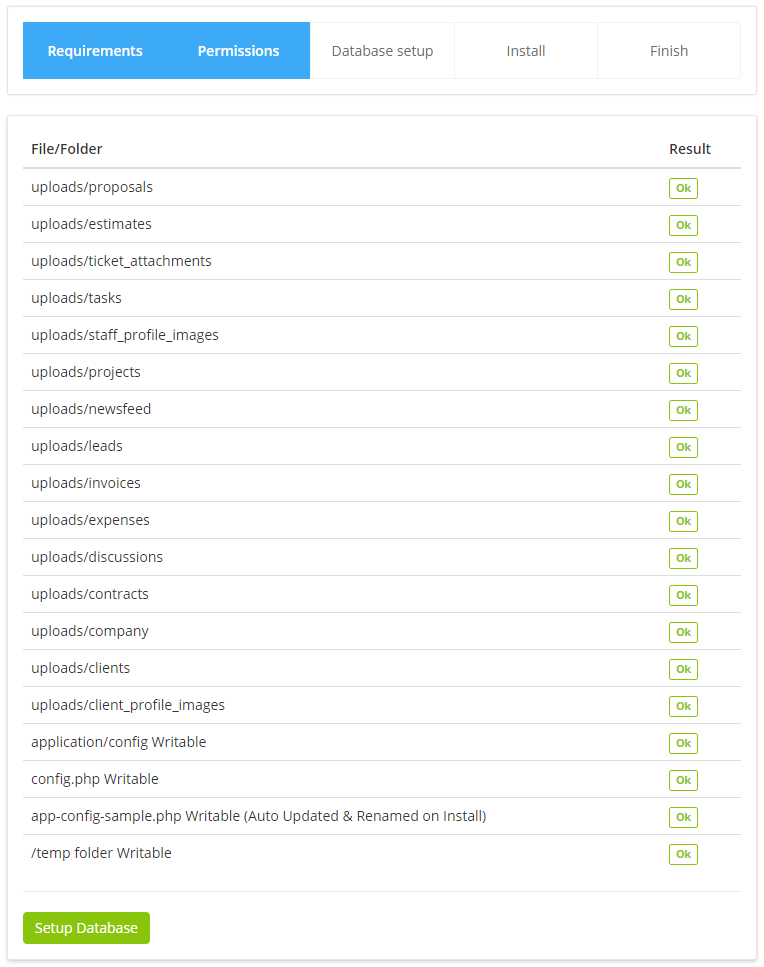Select the Install step tab

526,51
